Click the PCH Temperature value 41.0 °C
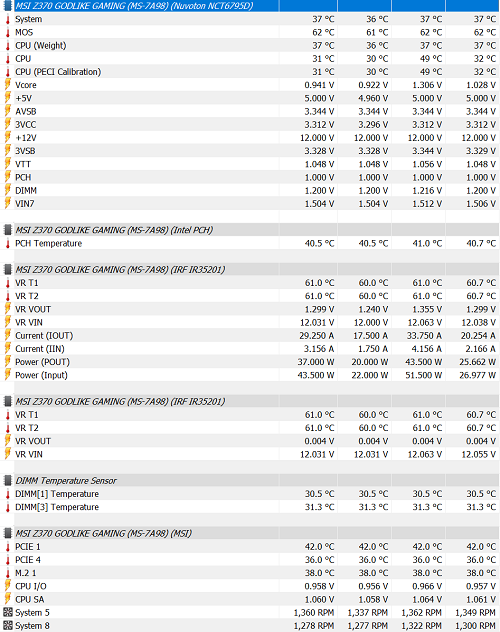 [x=427, y=243]
